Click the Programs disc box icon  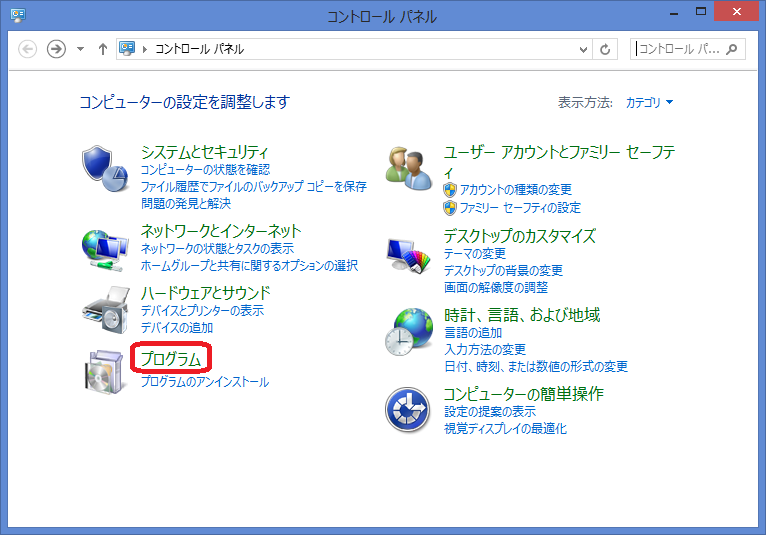click(104, 372)
